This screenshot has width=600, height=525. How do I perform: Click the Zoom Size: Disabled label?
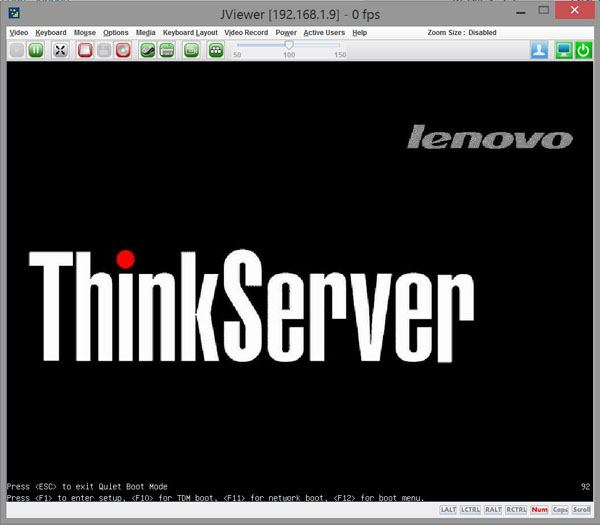click(462, 33)
